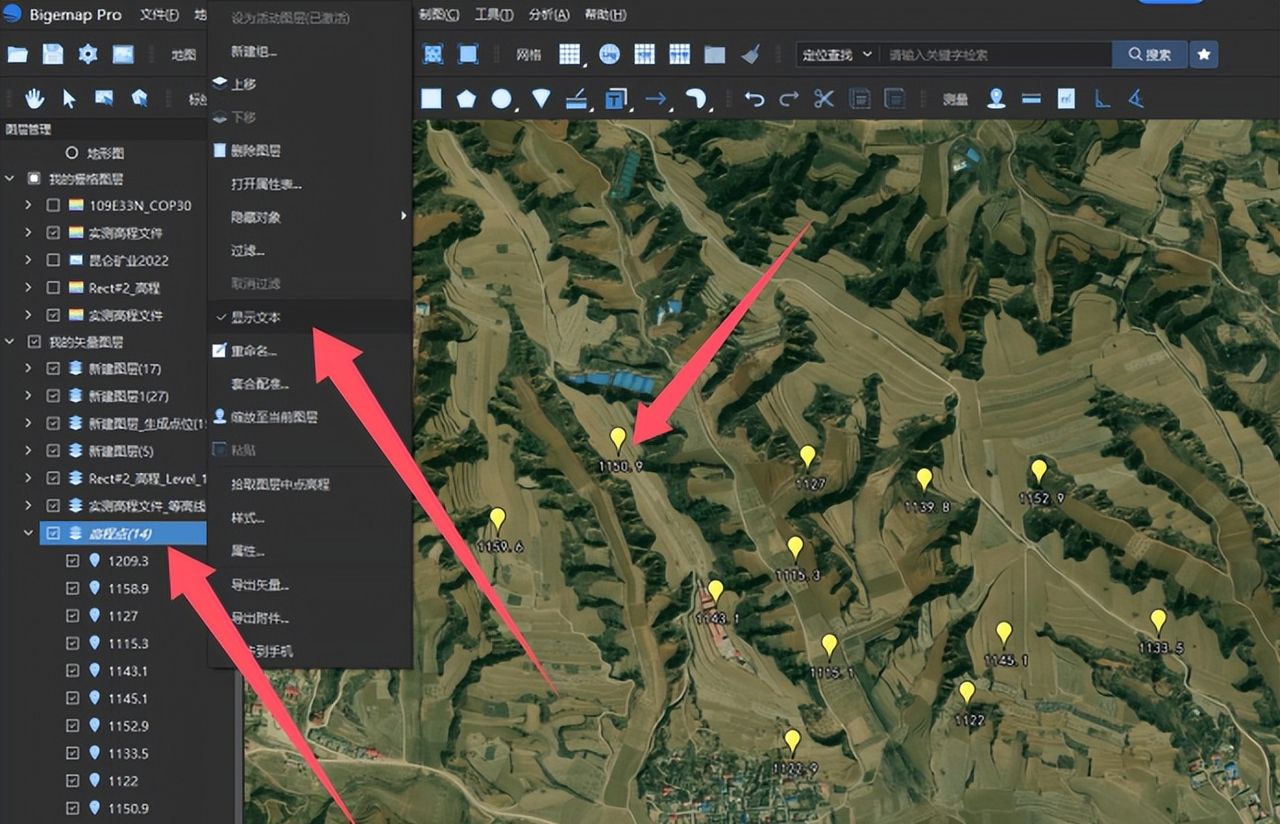This screenshot has width=1280, height=824.
Task: Open settings with the gear icon
Action: [88, 55]
